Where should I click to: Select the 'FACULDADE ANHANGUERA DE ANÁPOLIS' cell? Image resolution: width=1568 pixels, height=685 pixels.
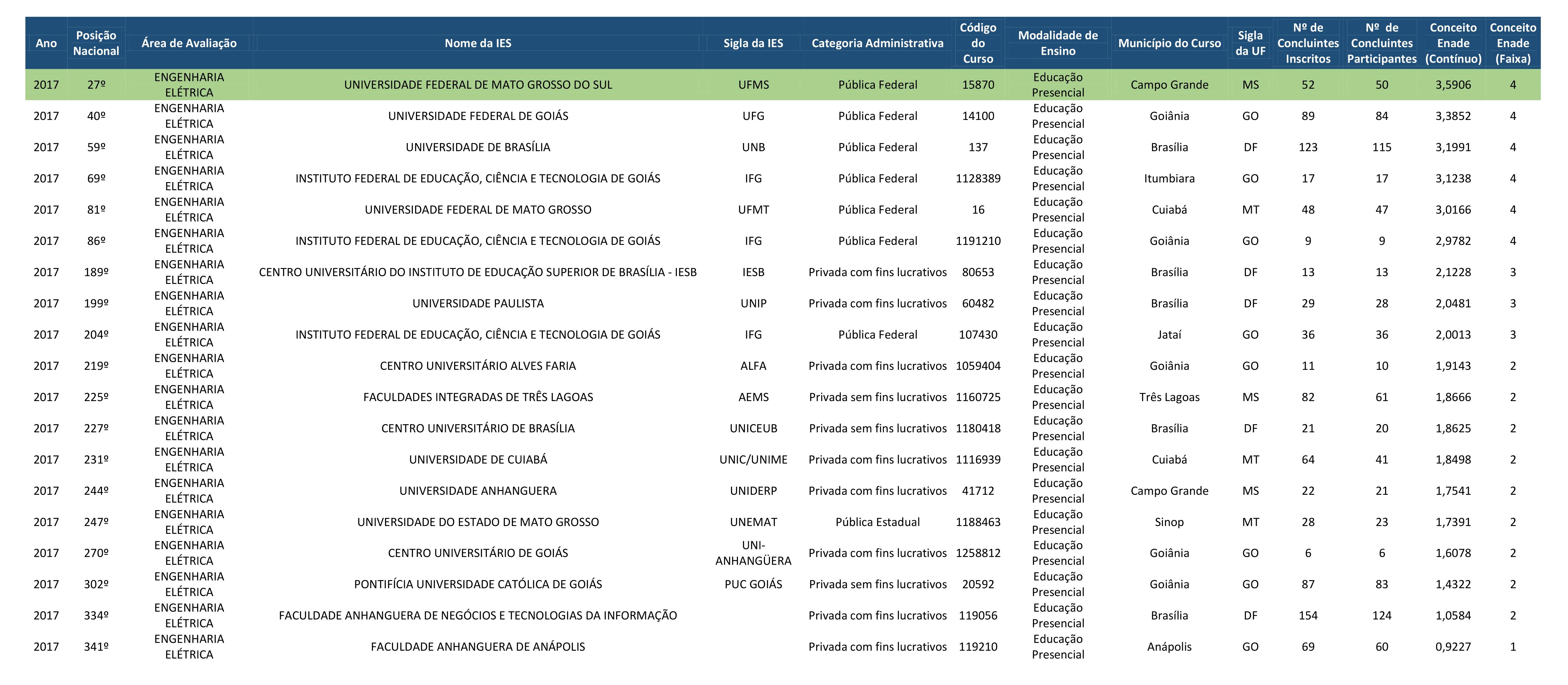click(478, 647)
